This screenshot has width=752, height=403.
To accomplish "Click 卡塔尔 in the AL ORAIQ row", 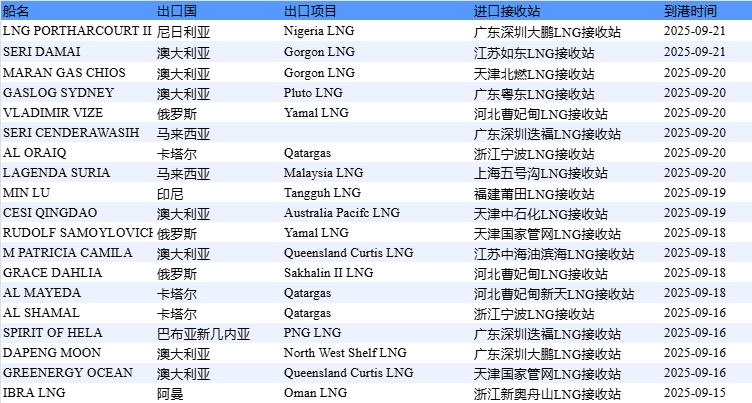I will click(176, 154).
